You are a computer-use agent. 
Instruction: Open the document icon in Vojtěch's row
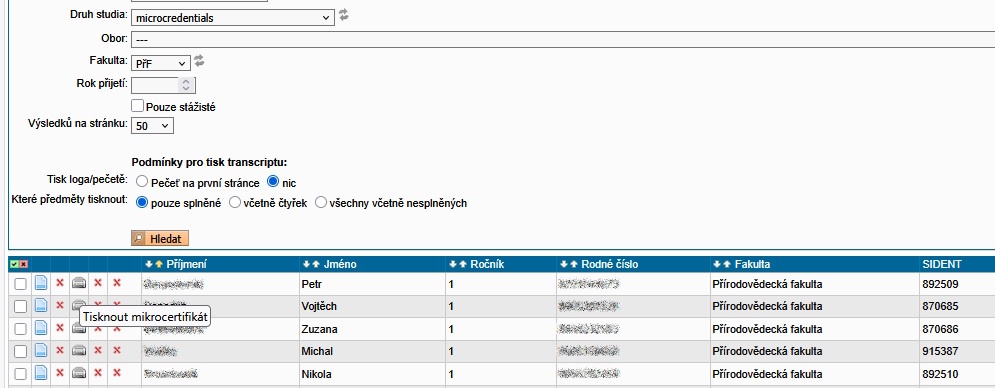point(41,306)
